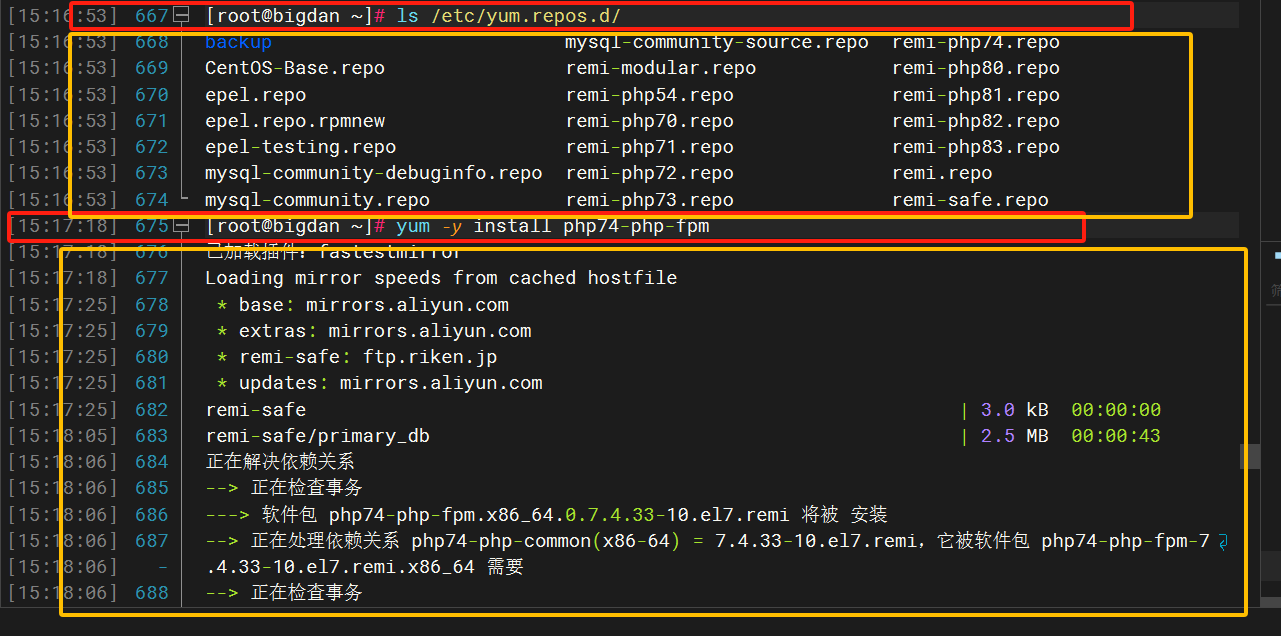Click the file name remi-safe.repo

pyautogui.click(x=970, y=200)
